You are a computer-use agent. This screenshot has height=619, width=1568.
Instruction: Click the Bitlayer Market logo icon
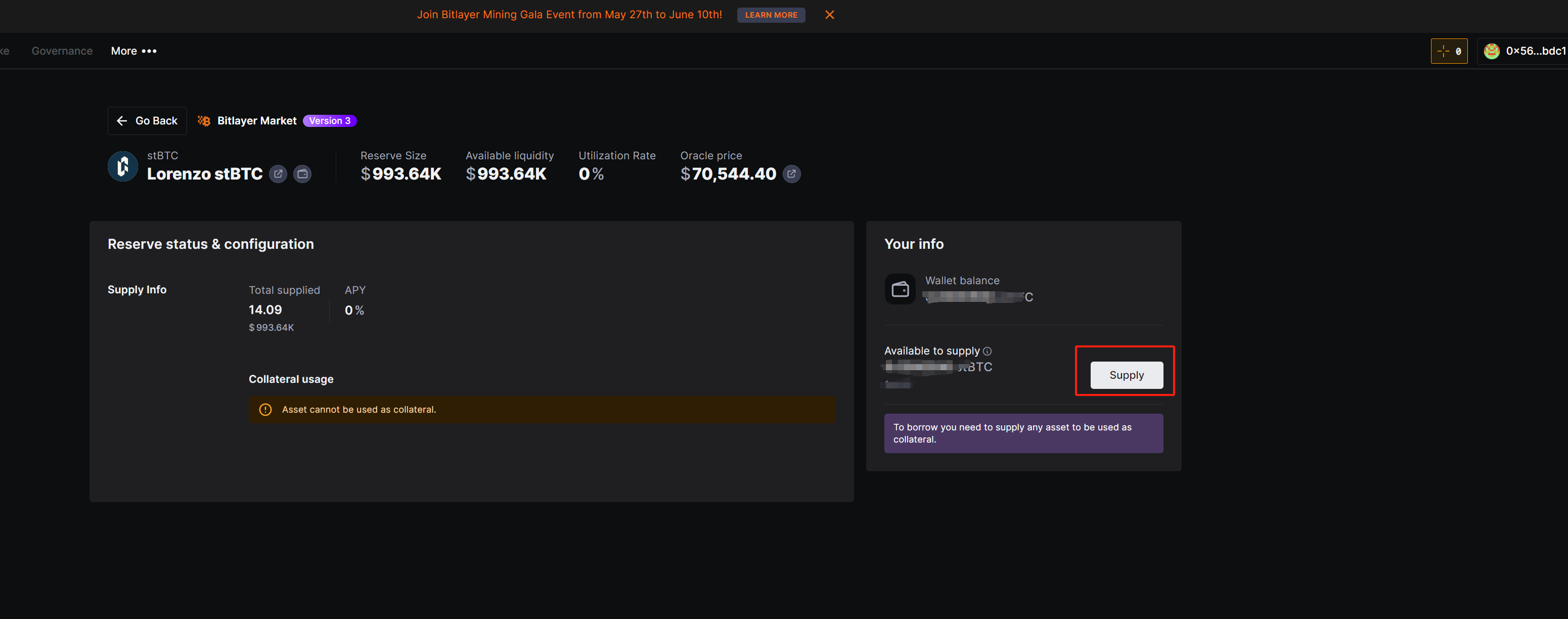tap(204, 120)
